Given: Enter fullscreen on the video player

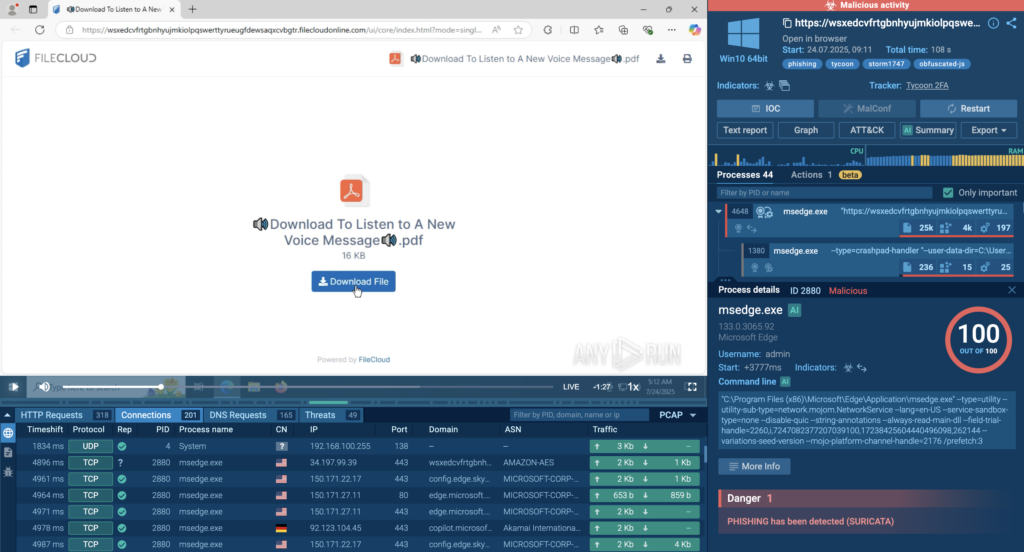Looking at the screenshot, I should [691, 386].
